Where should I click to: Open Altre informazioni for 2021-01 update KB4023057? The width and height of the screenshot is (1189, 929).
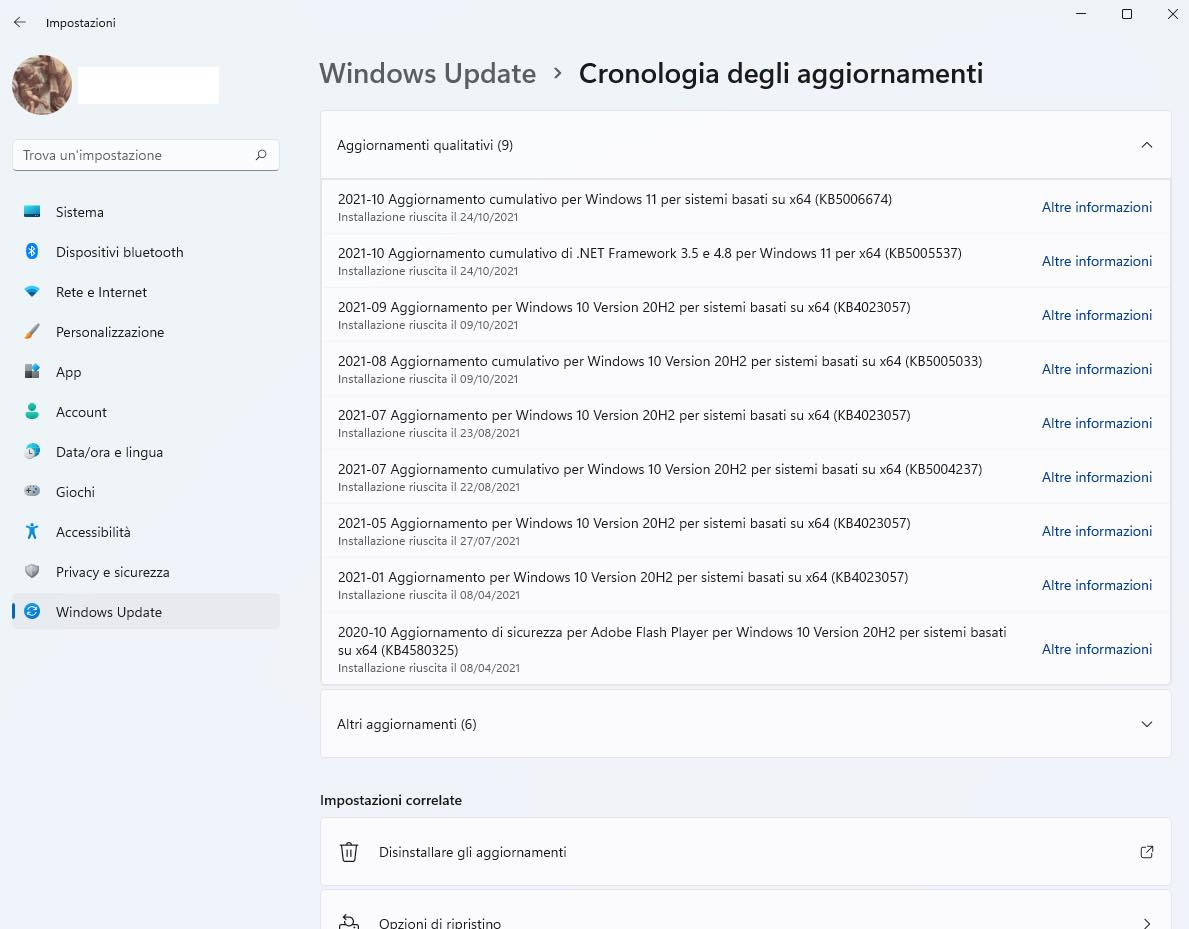point(1096,585)
